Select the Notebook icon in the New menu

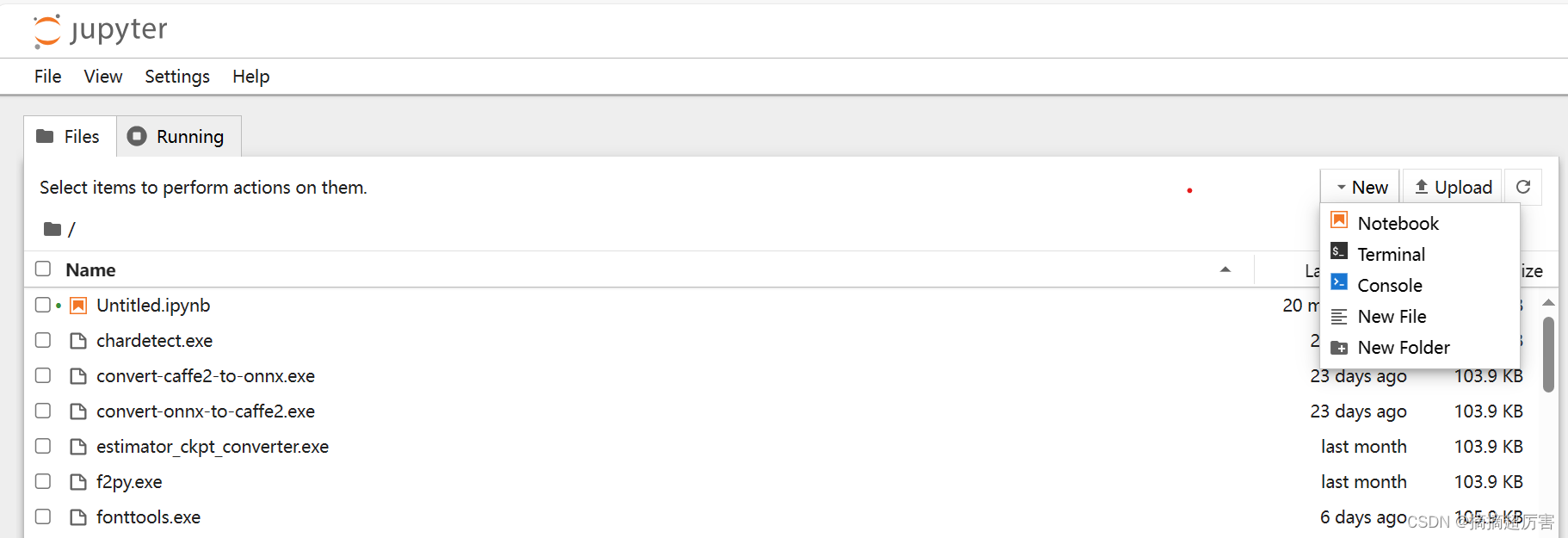point(1339,221)
